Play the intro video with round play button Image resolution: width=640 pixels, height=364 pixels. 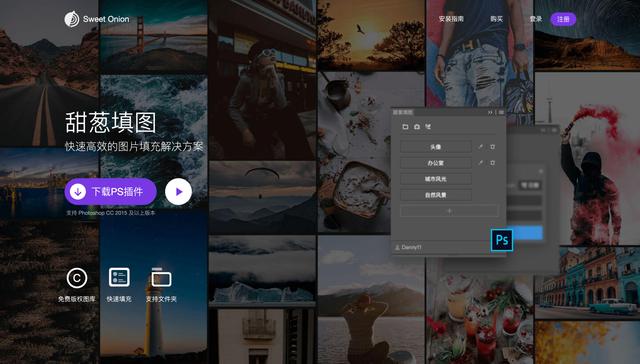click(x=178, y=191)
